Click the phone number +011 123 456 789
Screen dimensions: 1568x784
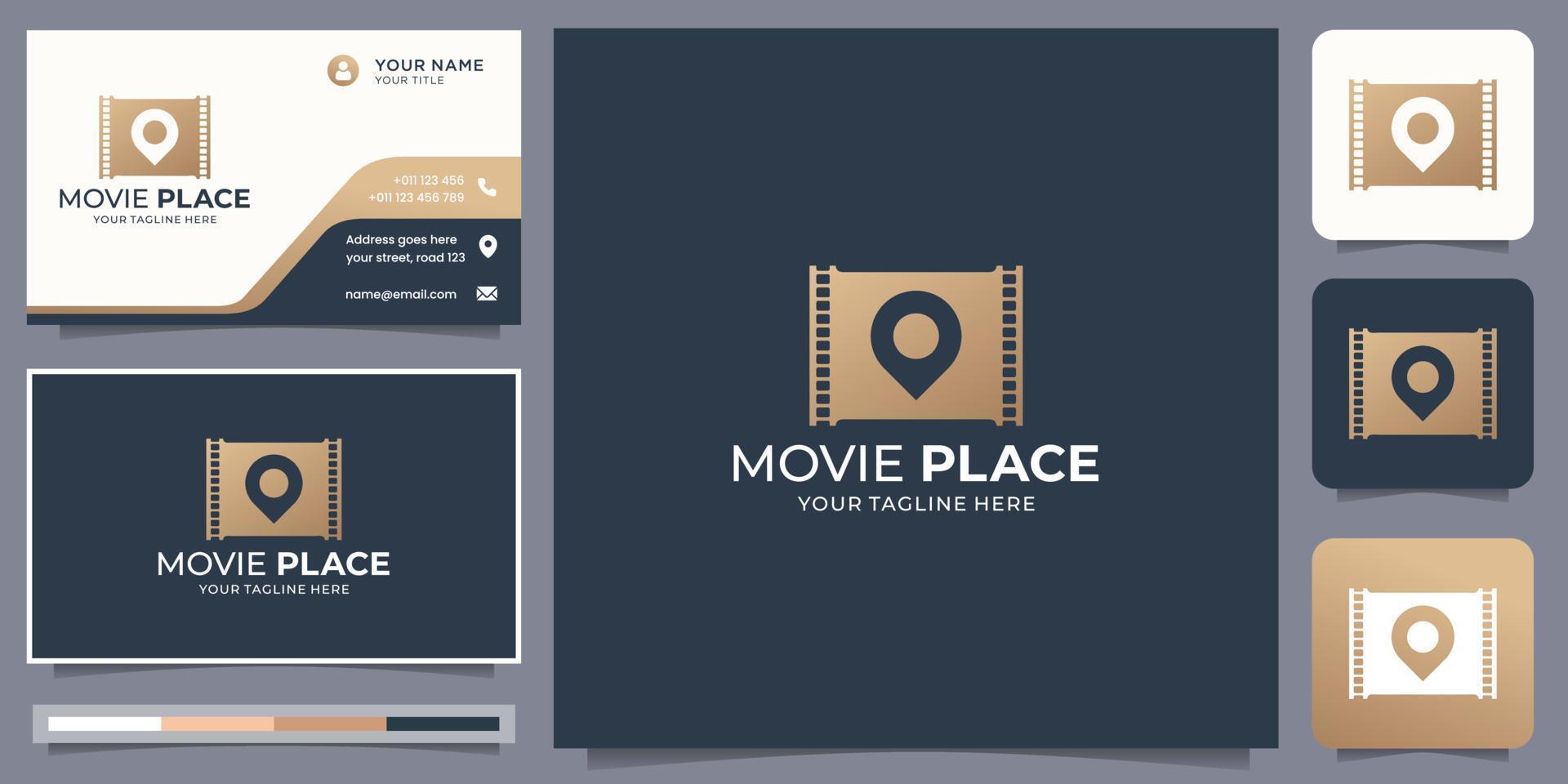(416, 198)
